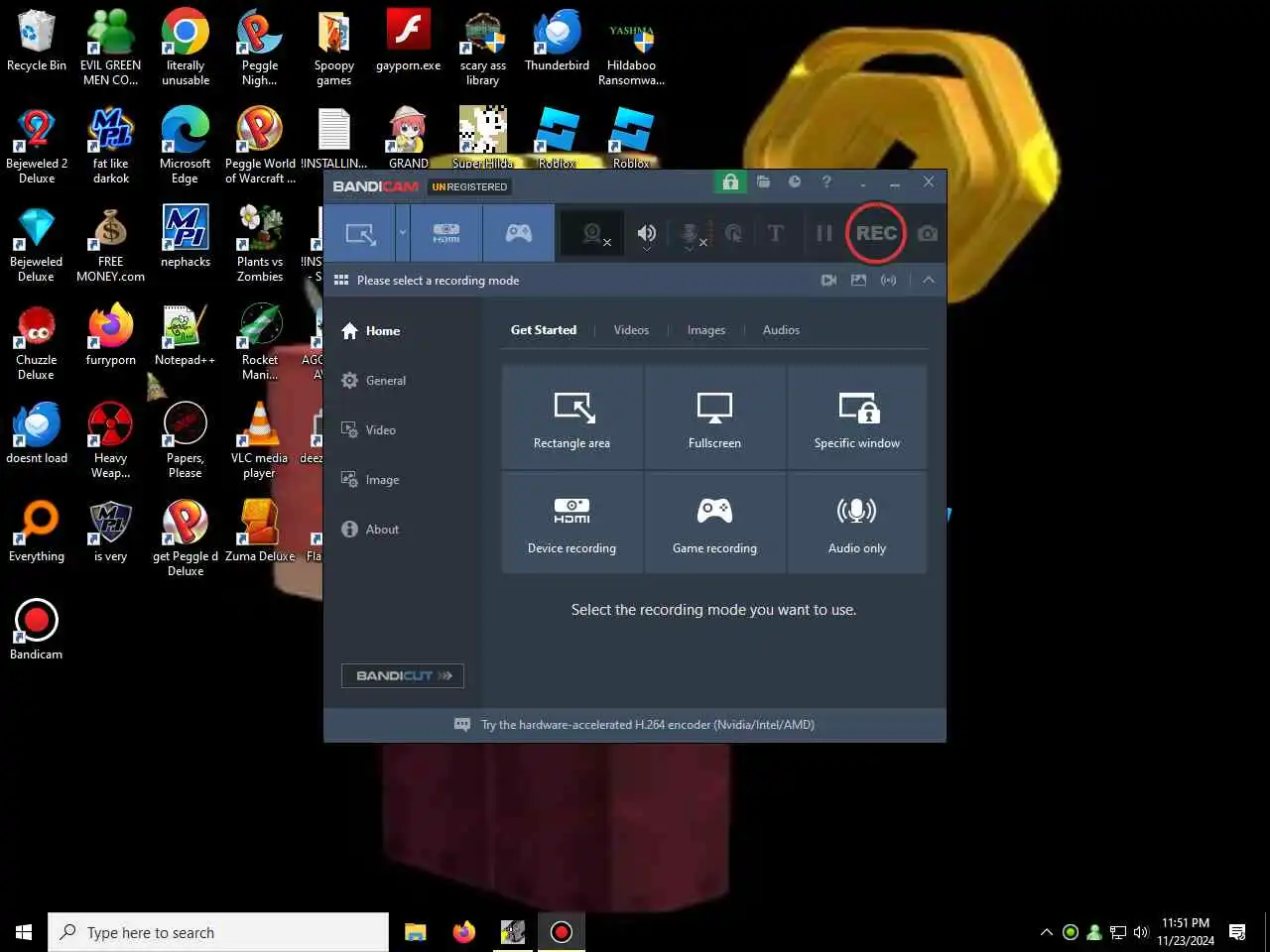Open Video settings in sidebar
Viewport: 1270px width, 952px height.
(368, 430)
